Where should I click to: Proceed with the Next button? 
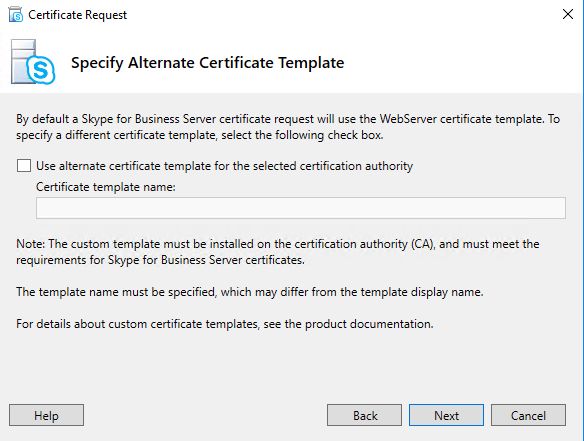[x=446, y=415]
